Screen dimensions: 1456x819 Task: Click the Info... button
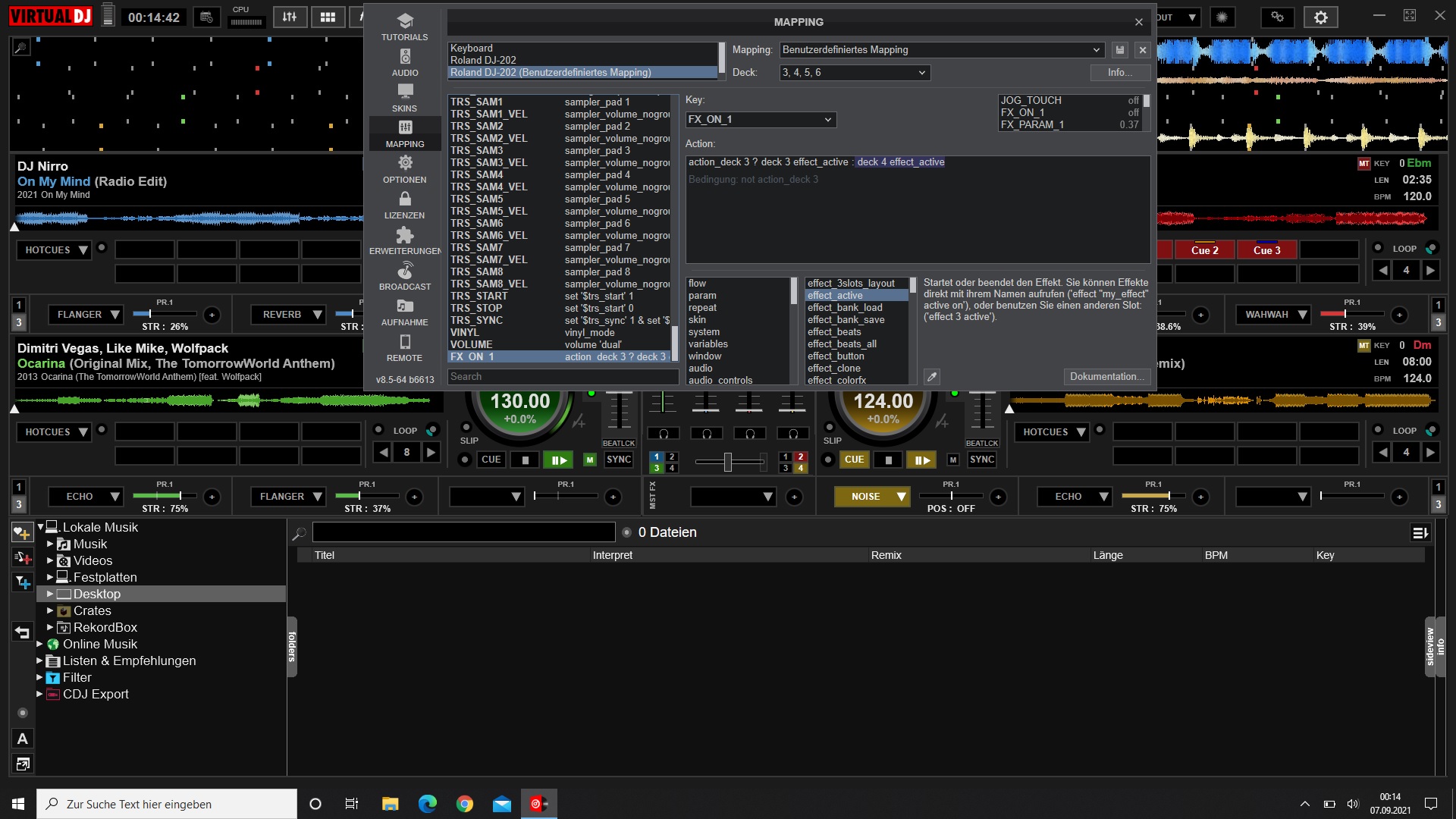pyautogui.click(x=1120, y=73)
